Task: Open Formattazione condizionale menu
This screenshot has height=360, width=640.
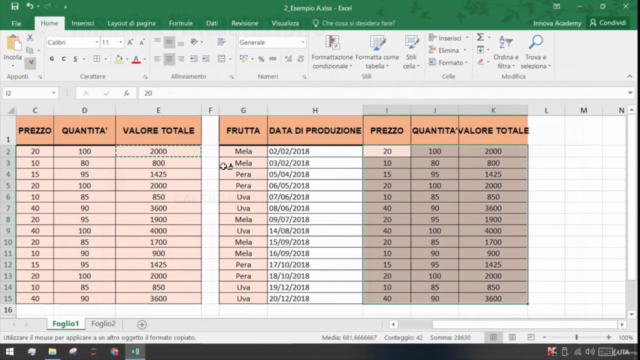Action: pyautogui.click(x=332, y=52)
